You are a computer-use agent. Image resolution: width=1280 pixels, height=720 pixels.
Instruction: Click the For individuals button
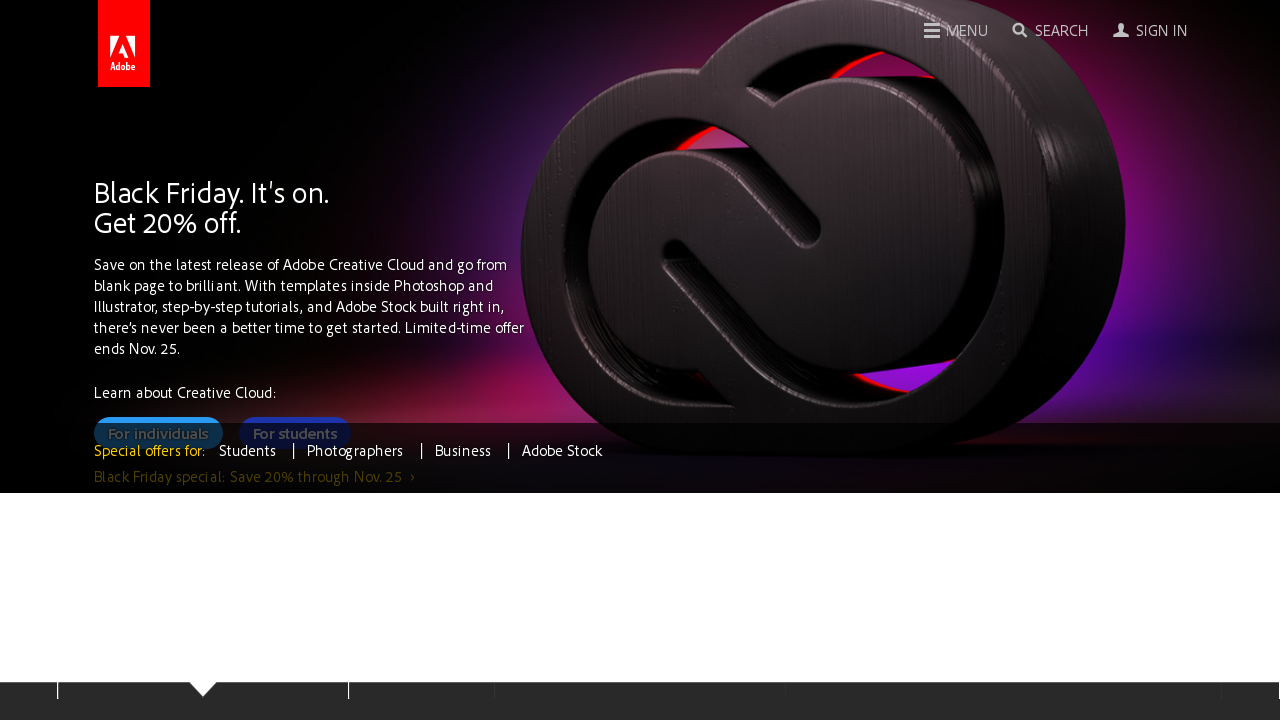pos(158,433)
